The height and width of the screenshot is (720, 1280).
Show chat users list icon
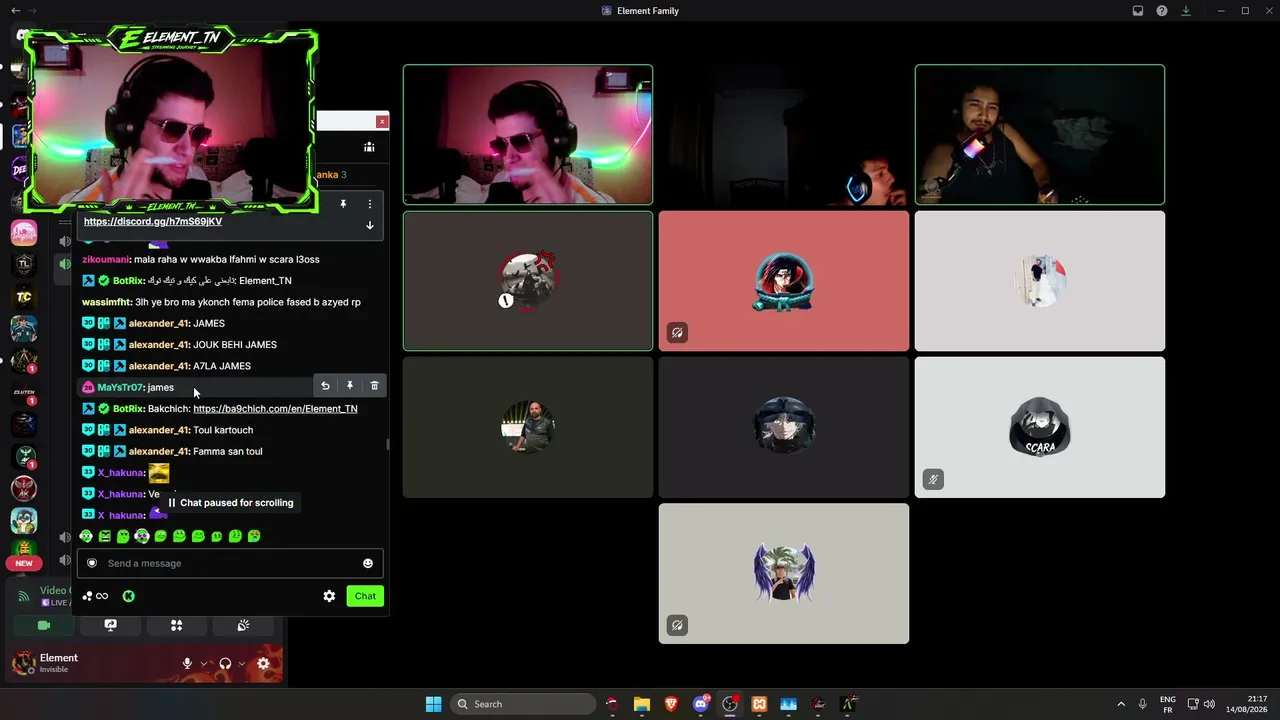click(369, 147)
